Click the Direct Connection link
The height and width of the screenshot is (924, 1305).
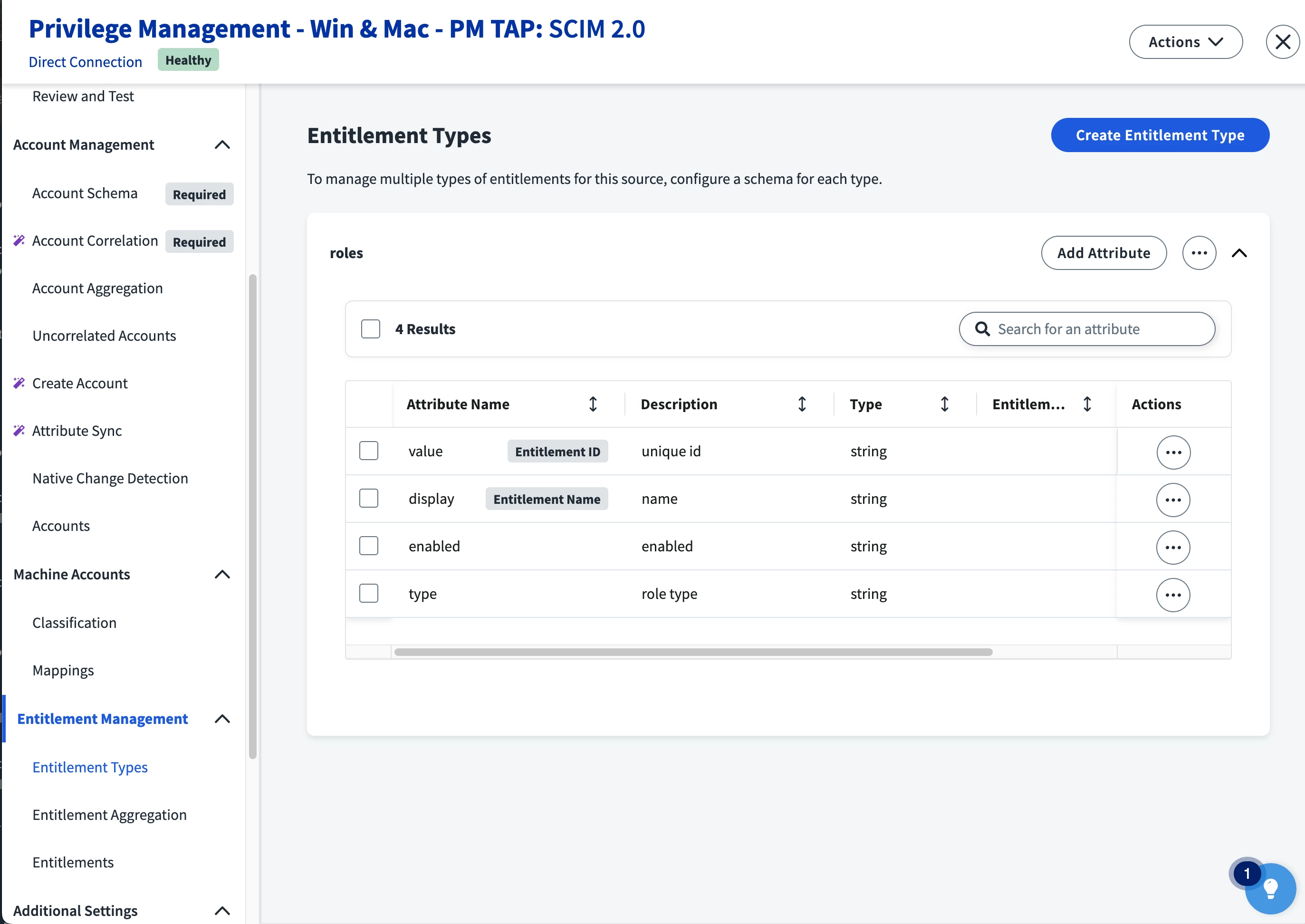click(x=86, y=62)
